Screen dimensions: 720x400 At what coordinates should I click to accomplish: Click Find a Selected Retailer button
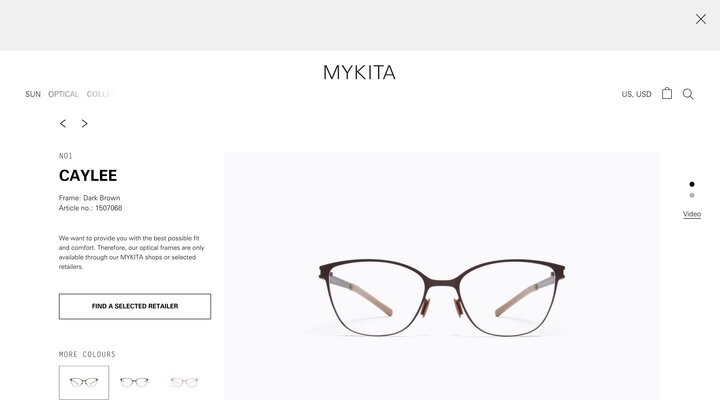pyautogui.click(x=135, y=306)
